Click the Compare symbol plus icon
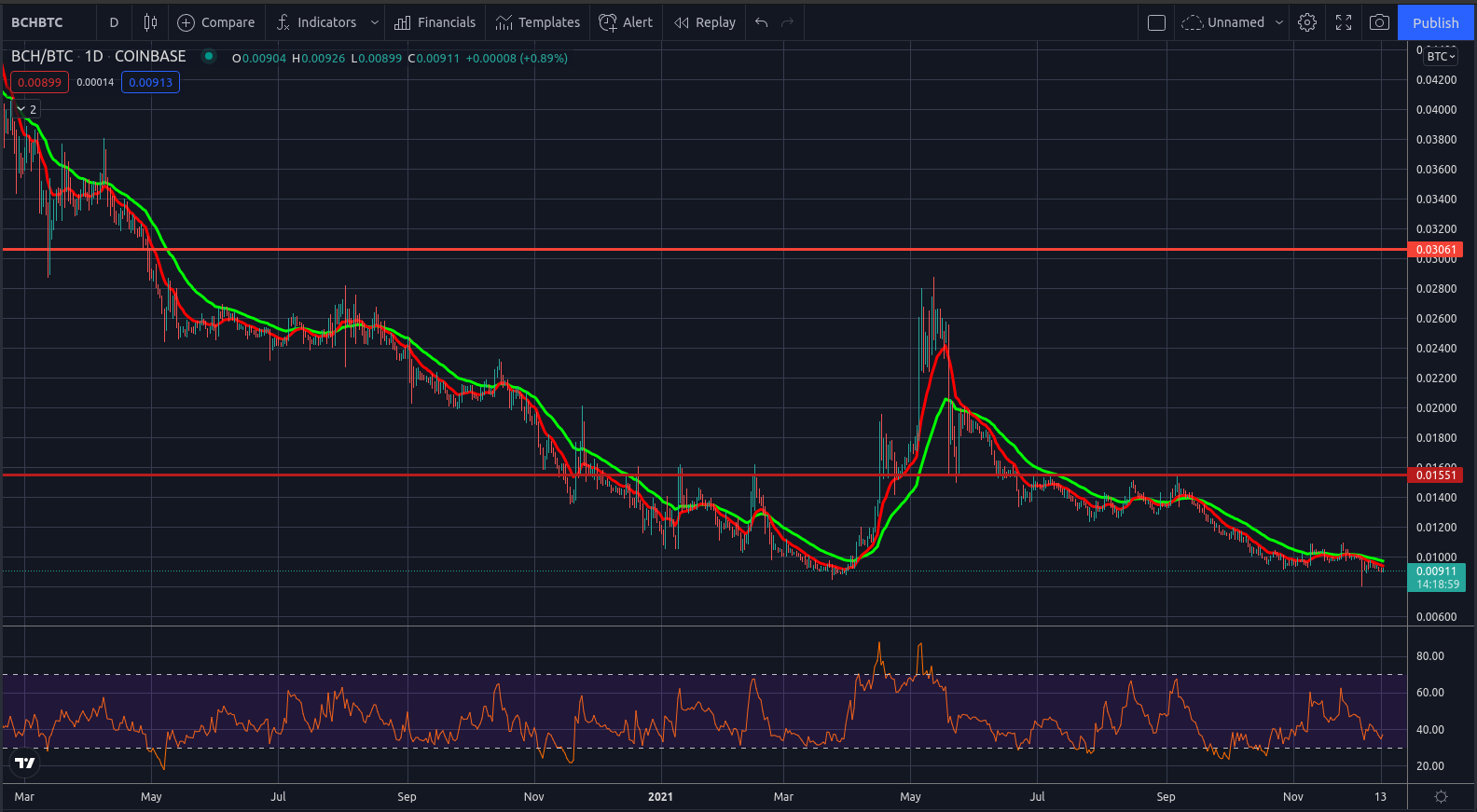Viewport: 1477px width, 812px height. (x=186, y=22)
